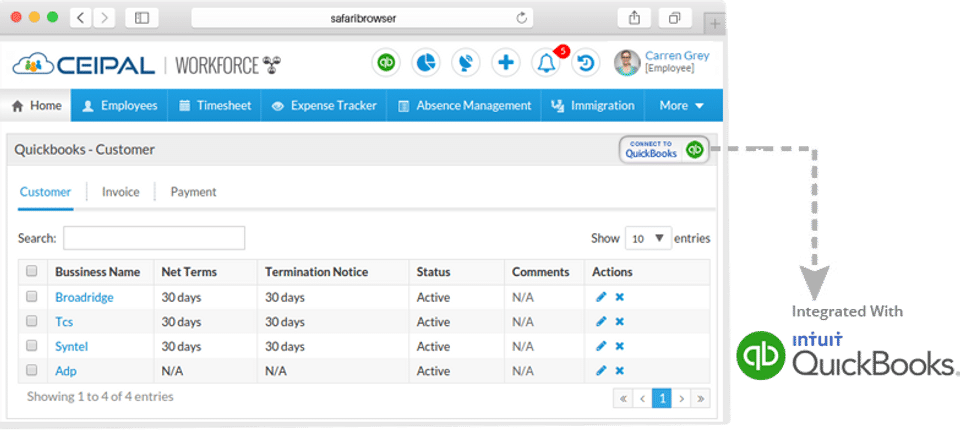Open the Show entries dropdown

click(648, 238)
